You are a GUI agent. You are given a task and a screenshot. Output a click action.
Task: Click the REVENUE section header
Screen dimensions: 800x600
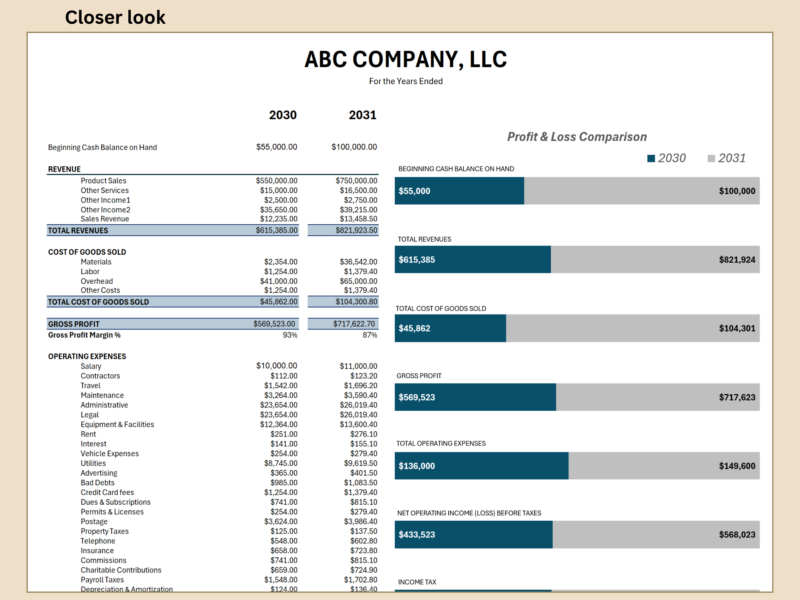click(64, 169)
